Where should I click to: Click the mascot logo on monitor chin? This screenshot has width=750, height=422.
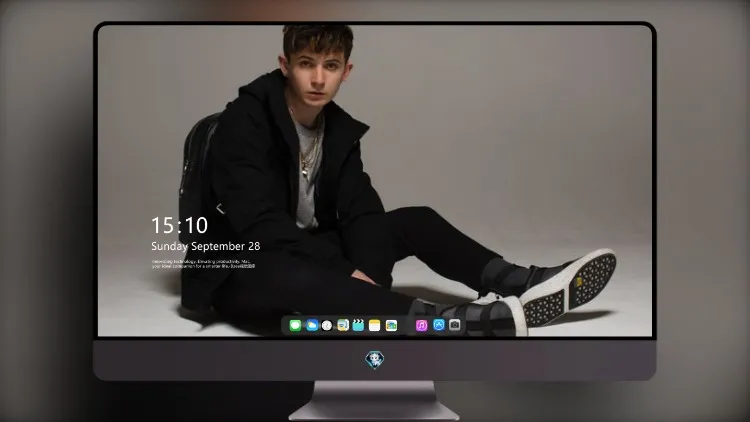click(375, 360)
